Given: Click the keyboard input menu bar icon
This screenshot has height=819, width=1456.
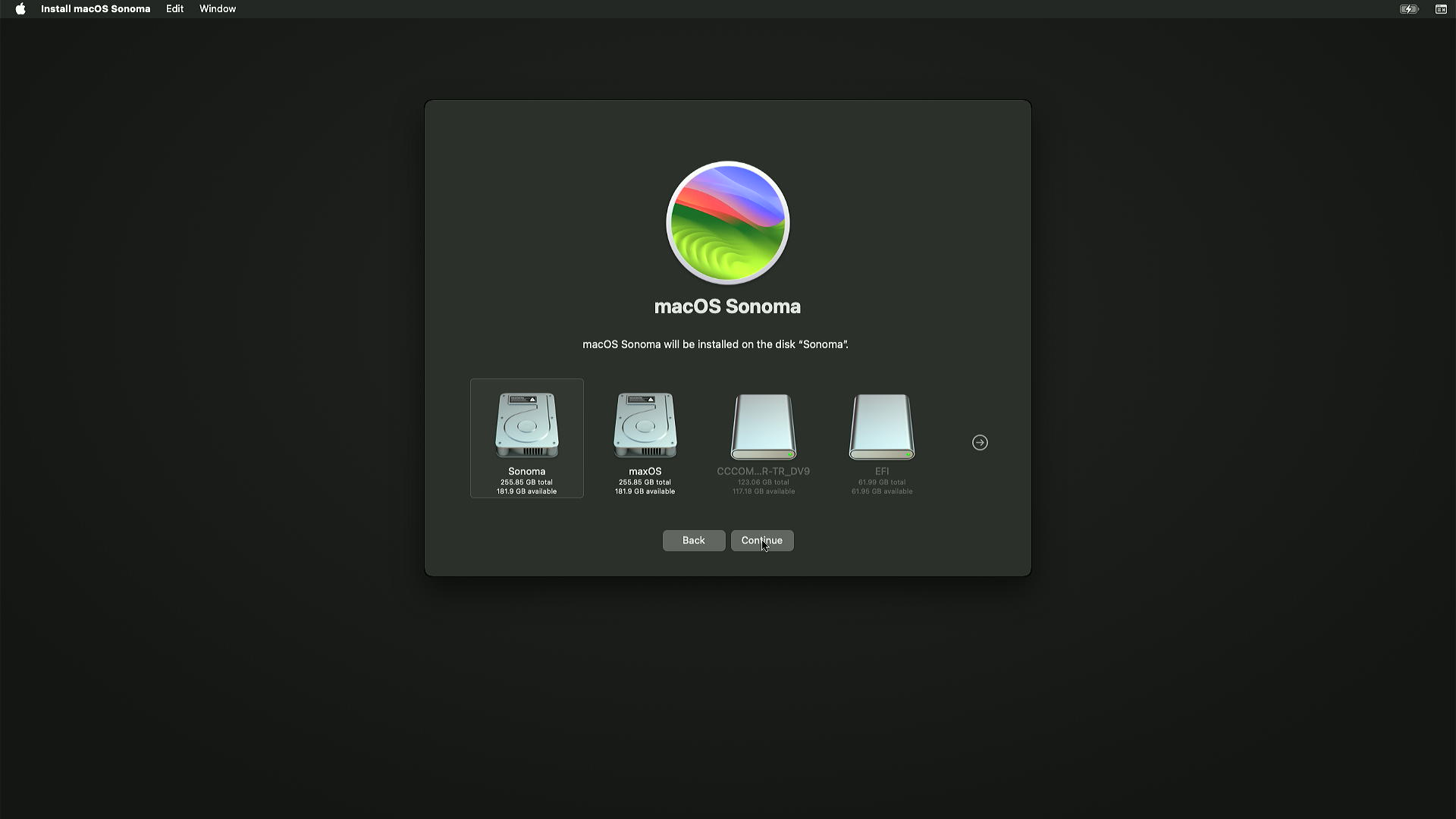Looking at the screenshot, I should [x=1441, y=9].
